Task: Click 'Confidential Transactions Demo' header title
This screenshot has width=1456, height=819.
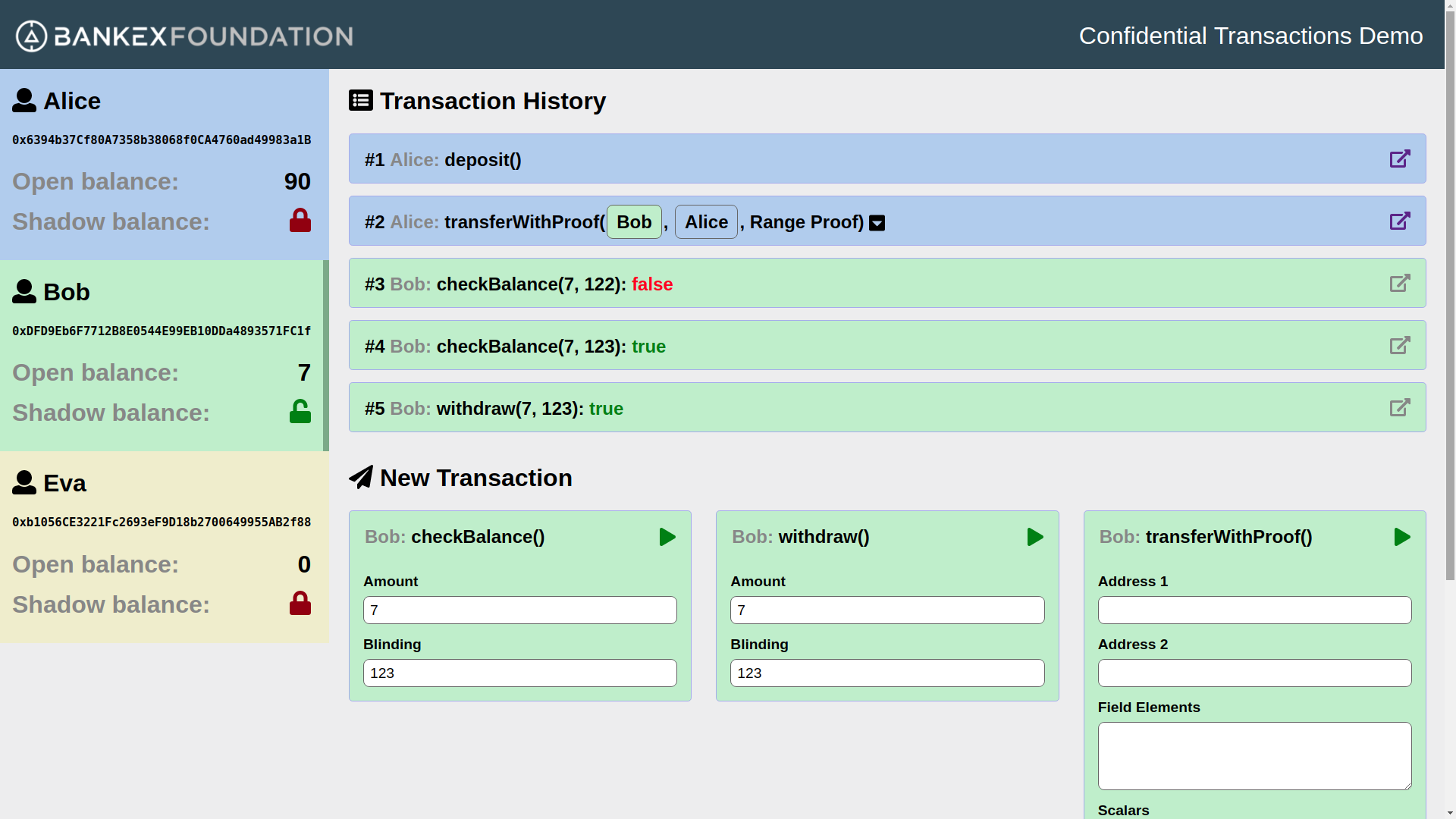Action: pos(1250,36)
